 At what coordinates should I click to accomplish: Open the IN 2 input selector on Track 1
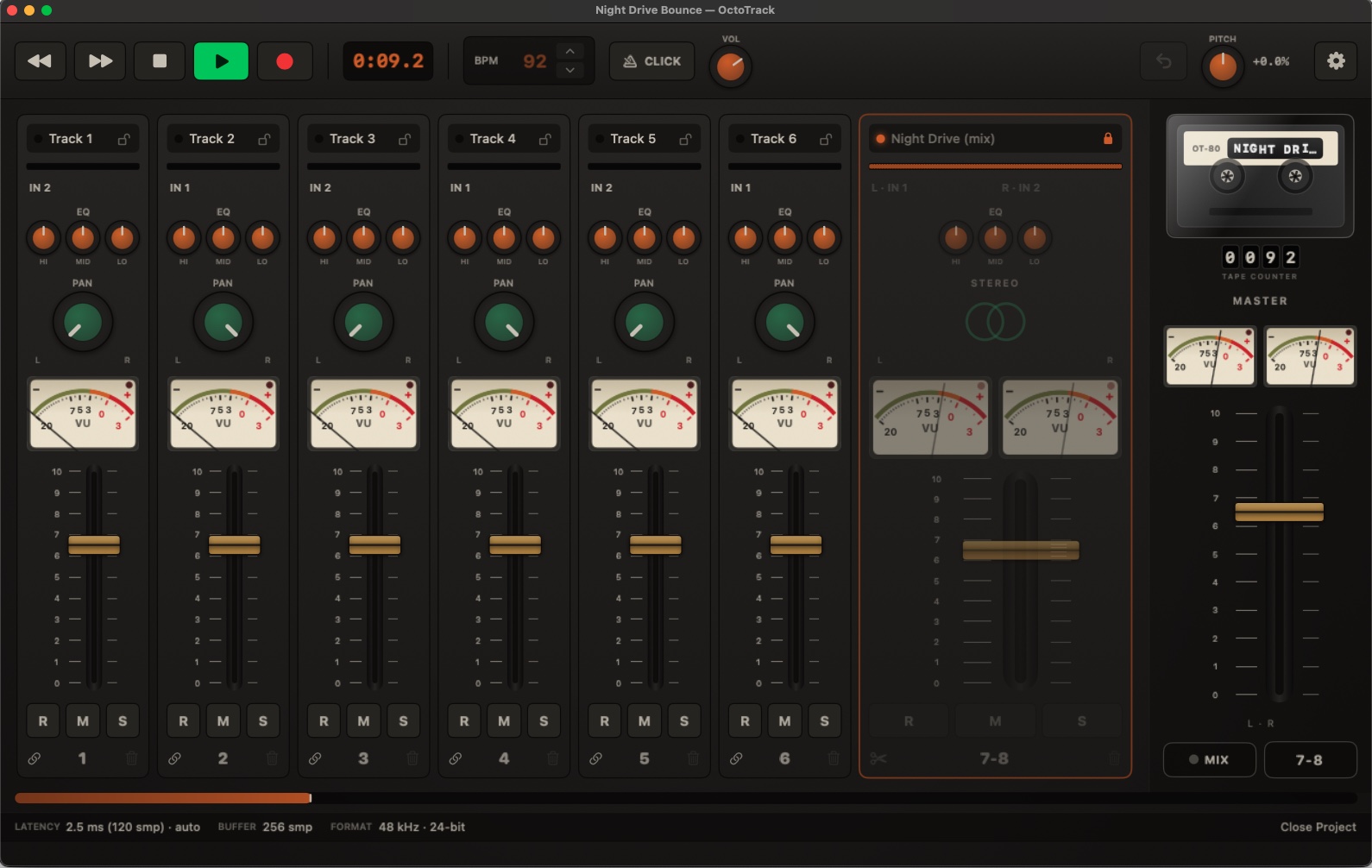pos(40,187)
